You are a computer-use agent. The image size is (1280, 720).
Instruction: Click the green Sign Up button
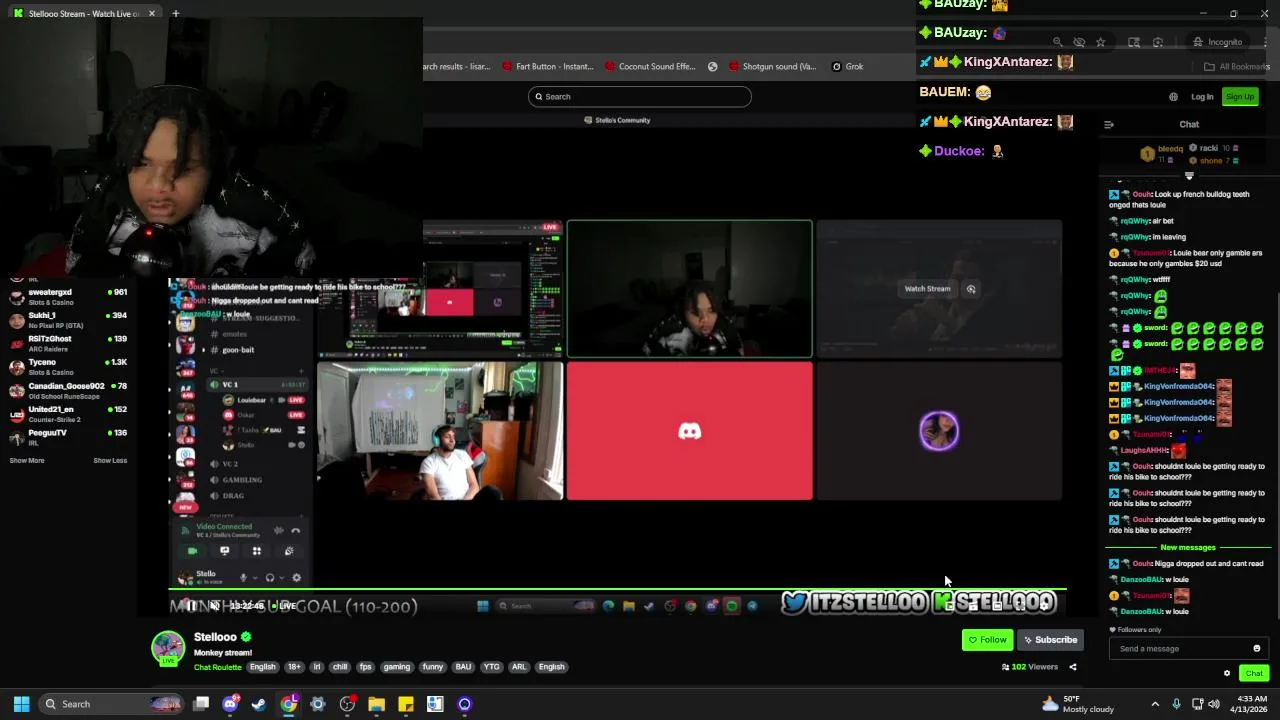[x=1239, y=97]
